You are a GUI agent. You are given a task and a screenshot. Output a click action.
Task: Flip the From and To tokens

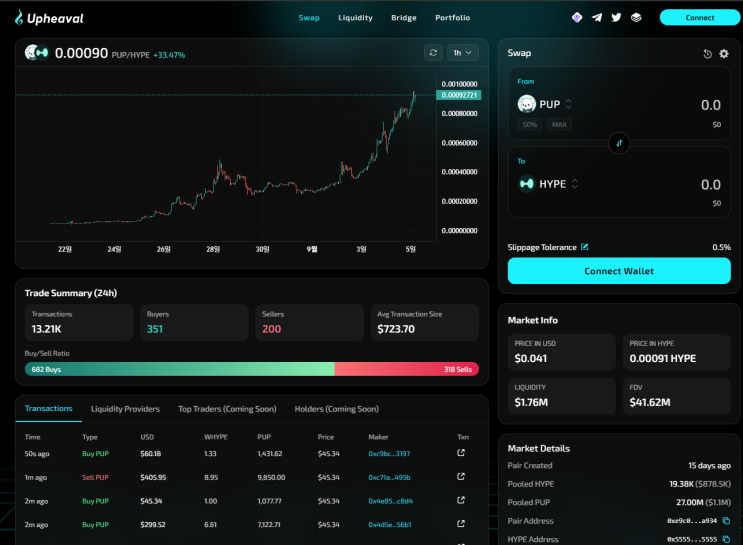click(619, 143)
